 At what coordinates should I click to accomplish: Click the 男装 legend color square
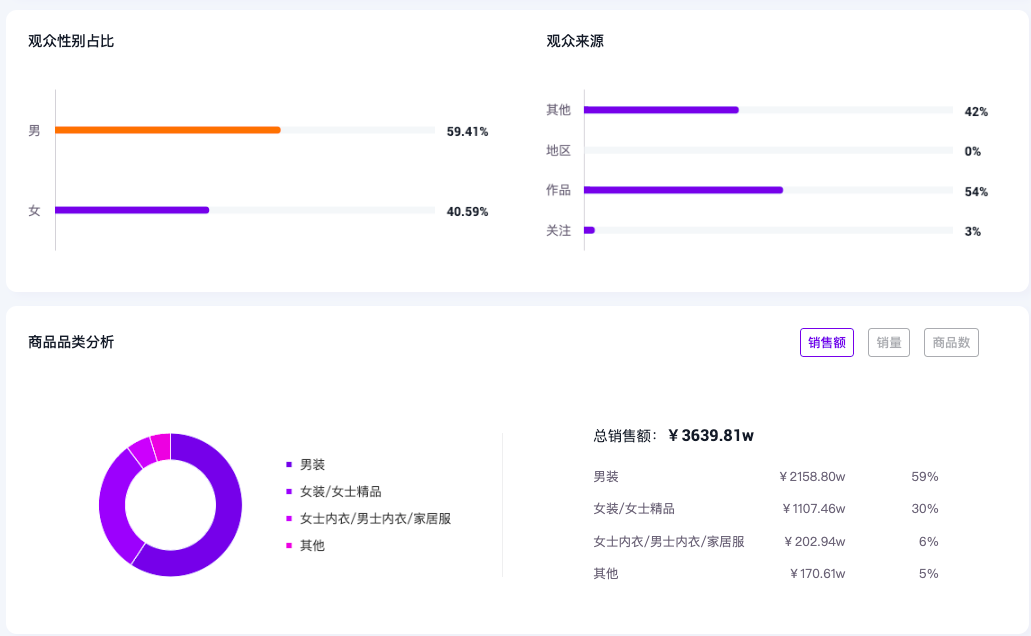(x=290, y=465)
